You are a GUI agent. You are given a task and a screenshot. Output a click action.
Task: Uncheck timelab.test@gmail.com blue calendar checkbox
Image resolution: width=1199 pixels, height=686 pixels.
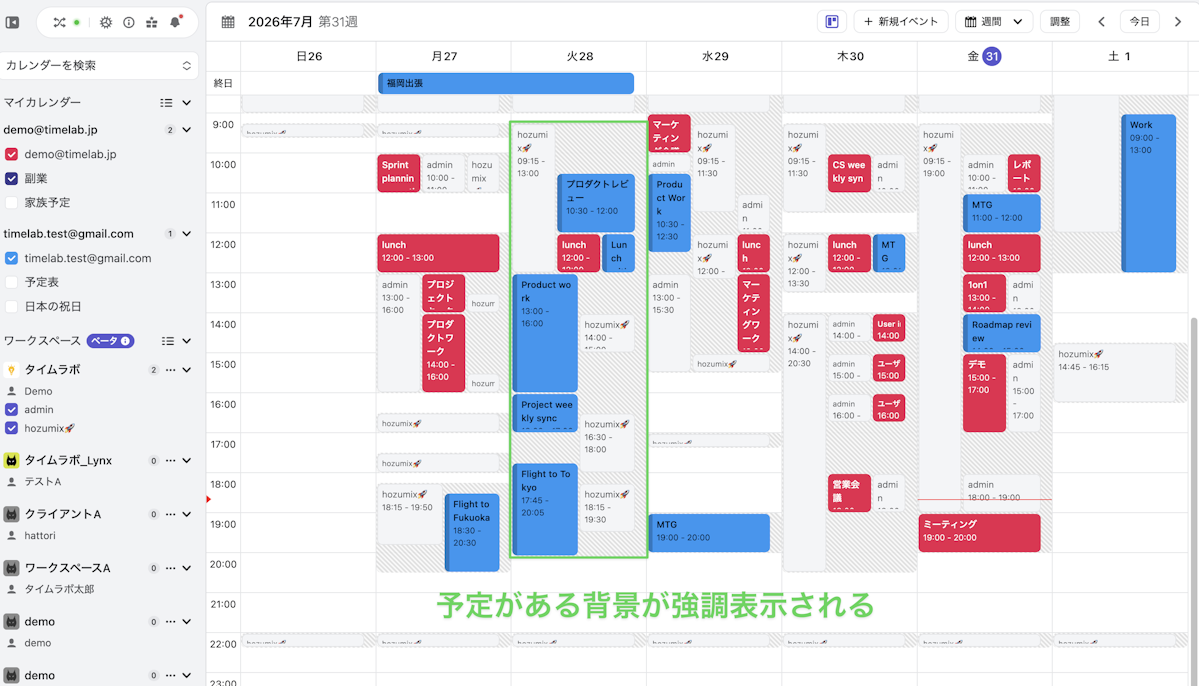11,258
